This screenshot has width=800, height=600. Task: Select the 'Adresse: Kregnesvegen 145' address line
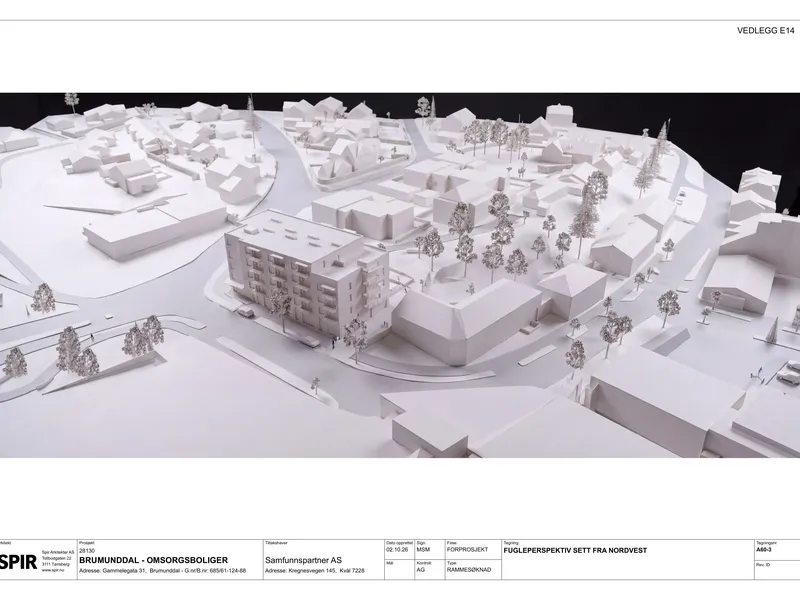pyautogui.click(x=315, y=570)
